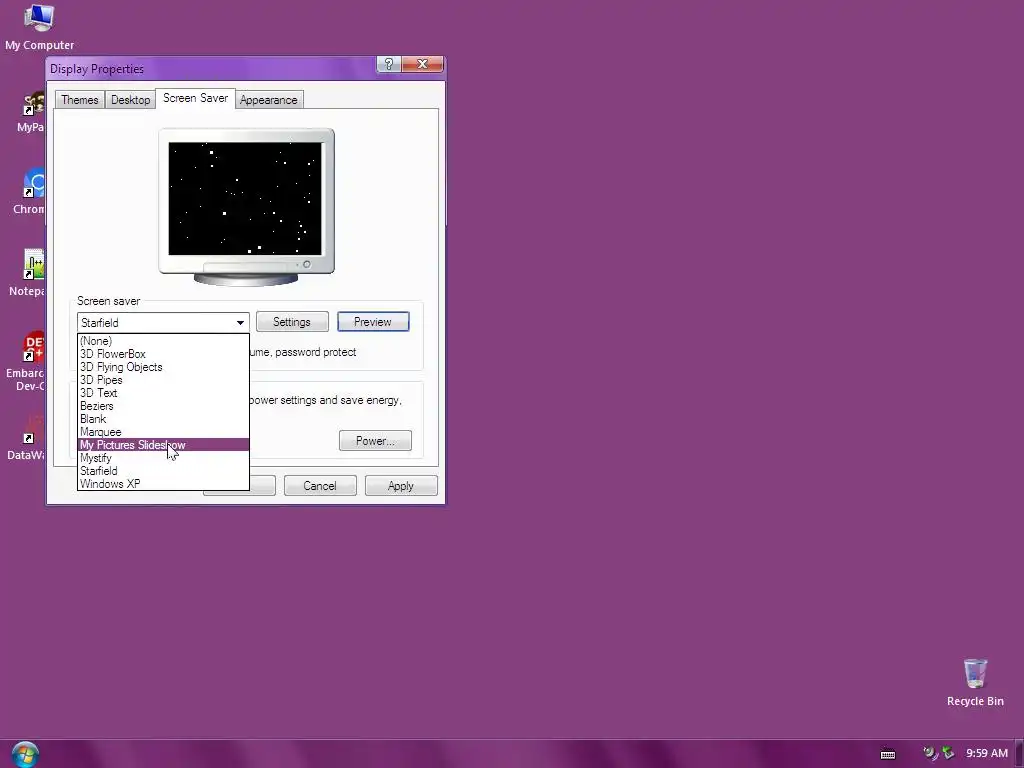Click the Cancel button

coord(320,486)
